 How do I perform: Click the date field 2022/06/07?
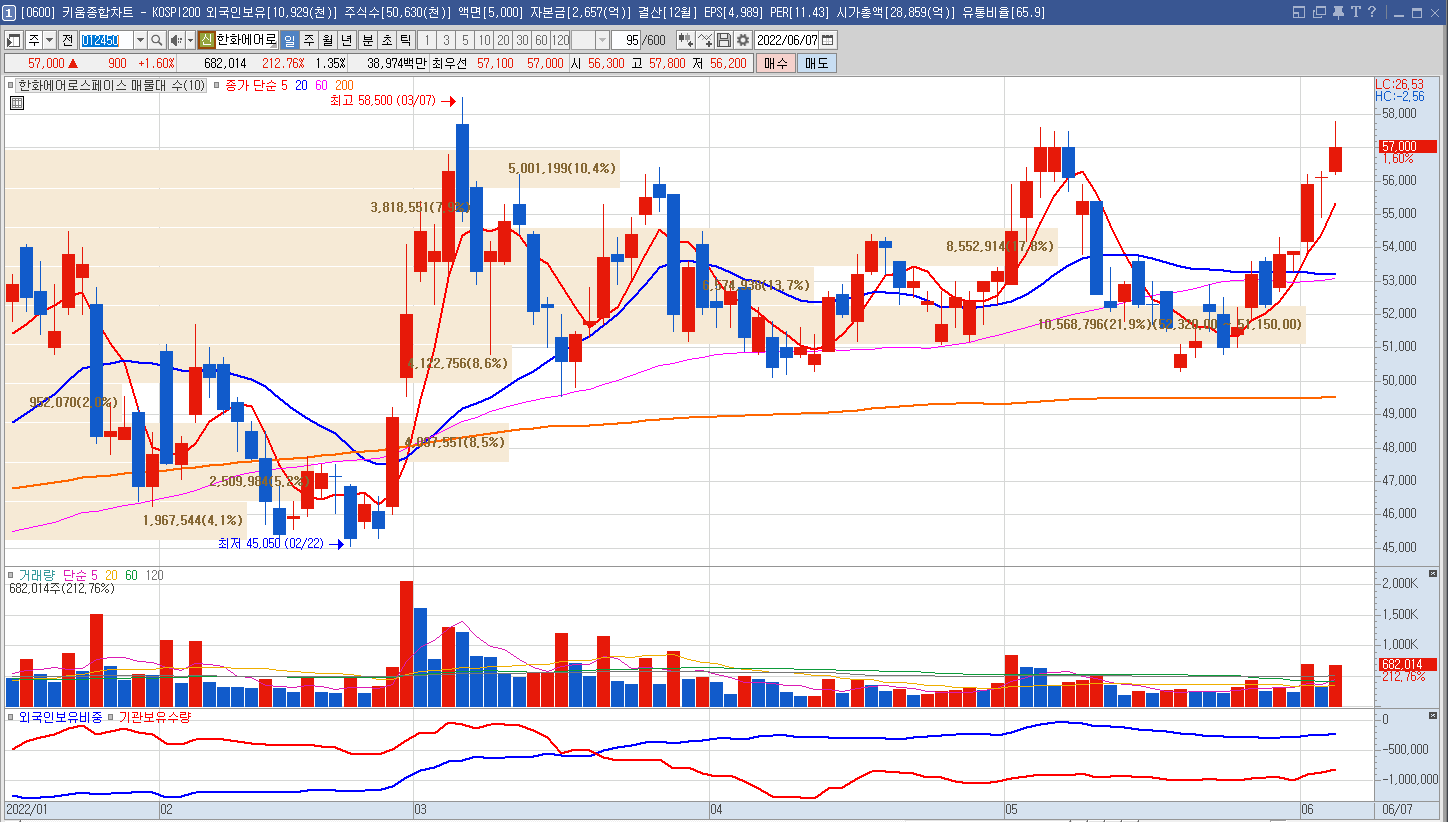787,40
